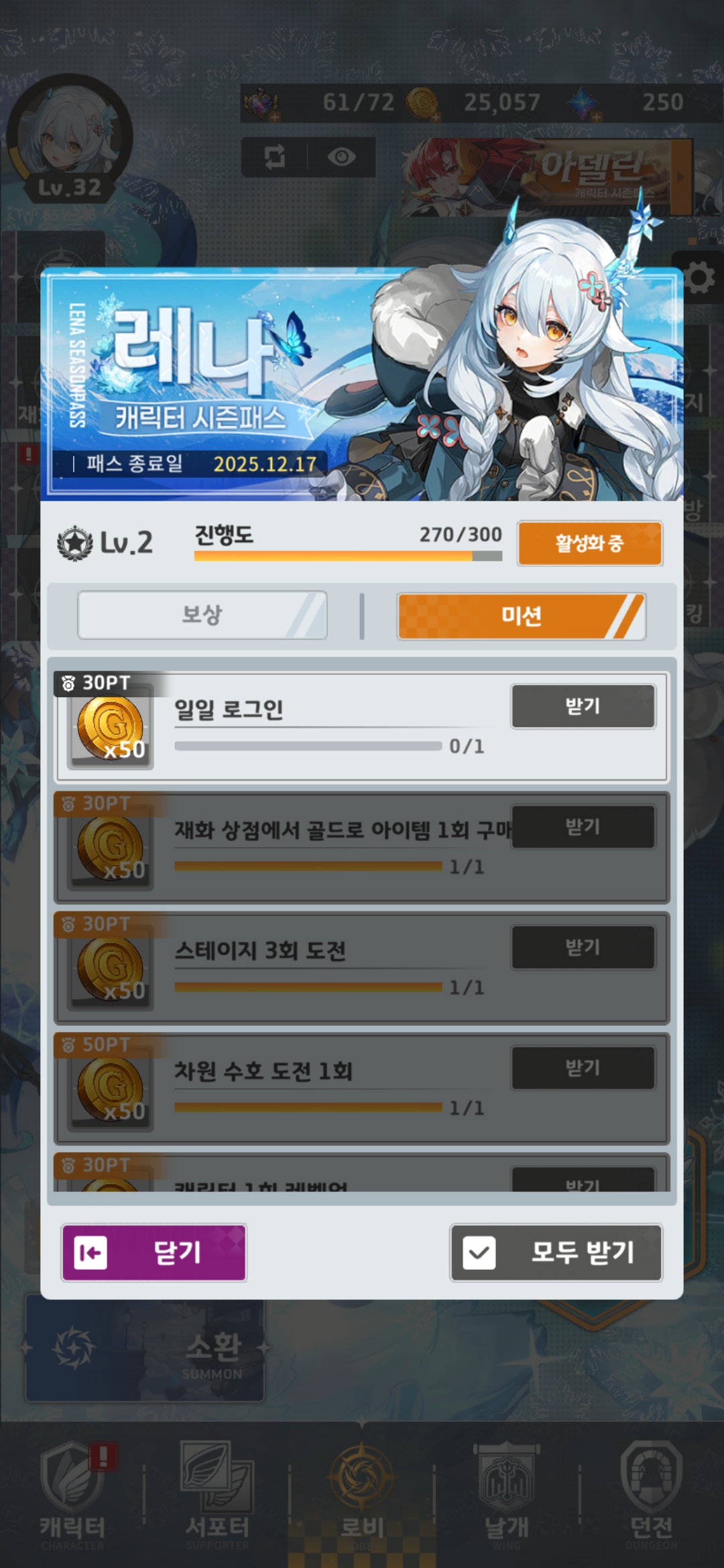724x1568 pixels.
Task: Tap the 모두 받기 claim-all checkbox button
Action: pos(556,1252)
